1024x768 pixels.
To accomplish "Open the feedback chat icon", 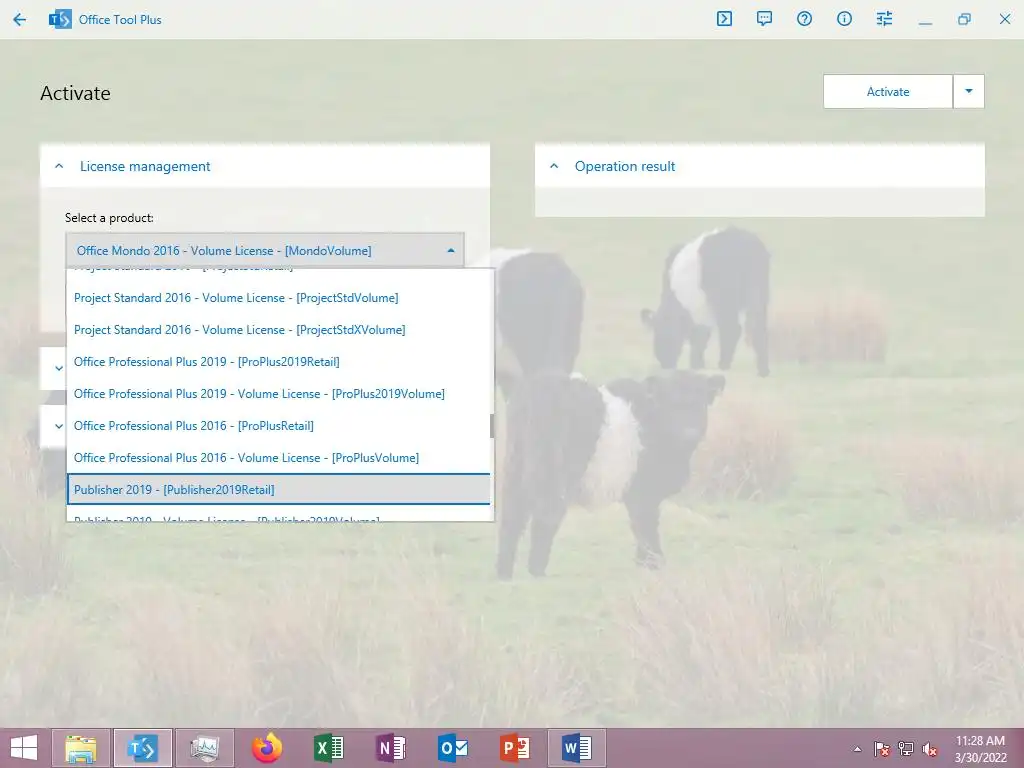I will (x=764, y=19).
